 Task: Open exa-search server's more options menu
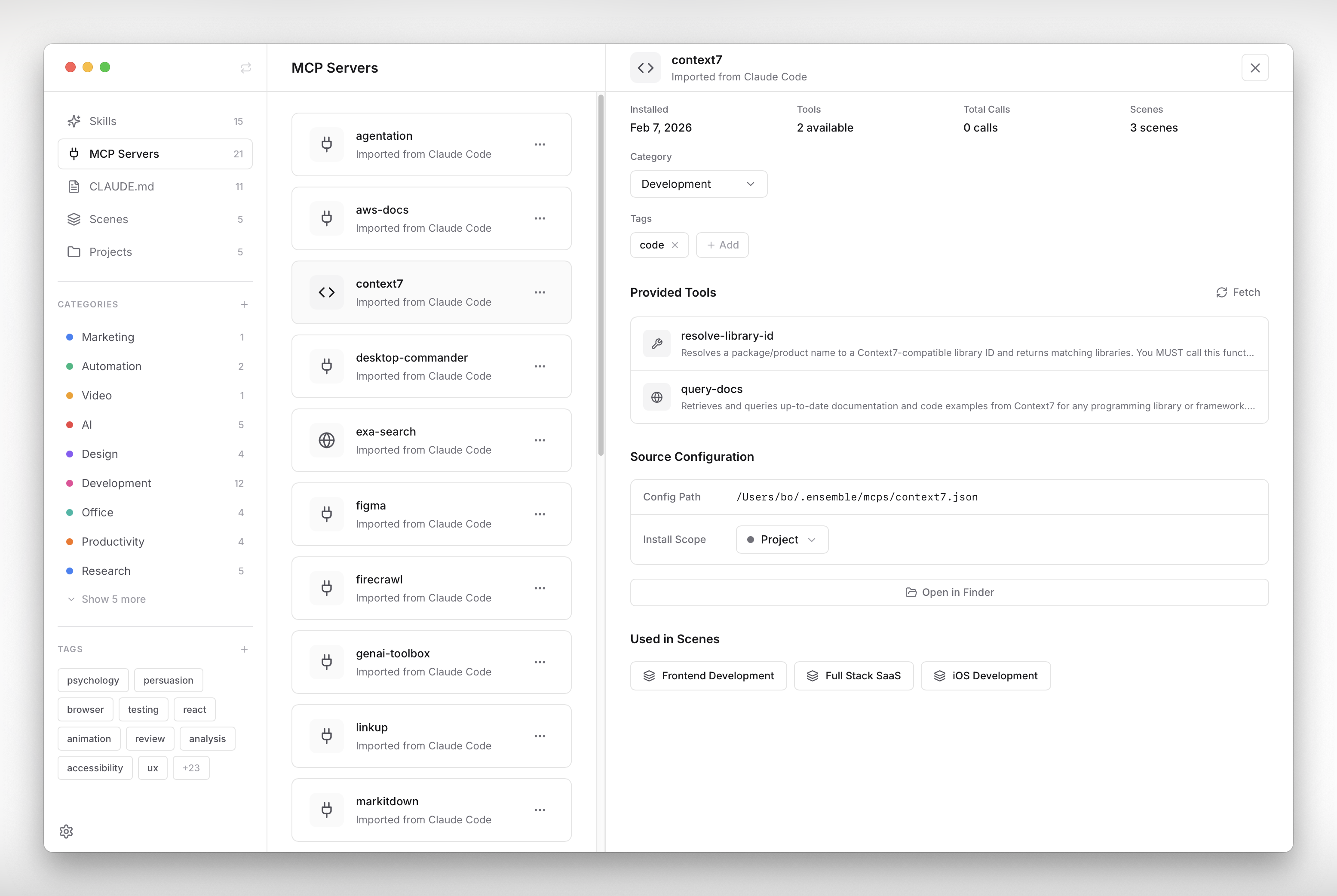540,441
